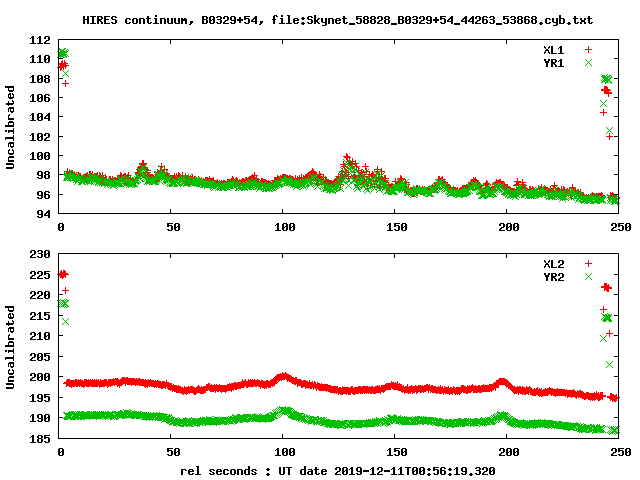Click the x-axis tick label 50 under the lower plot
This screenshot has height=480, width=640.
(173, 452)
